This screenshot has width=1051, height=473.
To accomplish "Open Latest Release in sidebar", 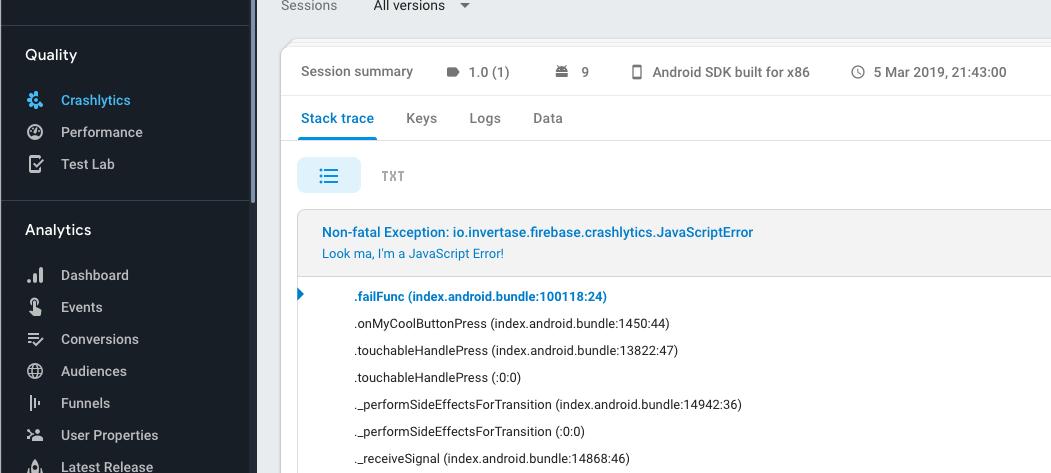I will [107, 466].
